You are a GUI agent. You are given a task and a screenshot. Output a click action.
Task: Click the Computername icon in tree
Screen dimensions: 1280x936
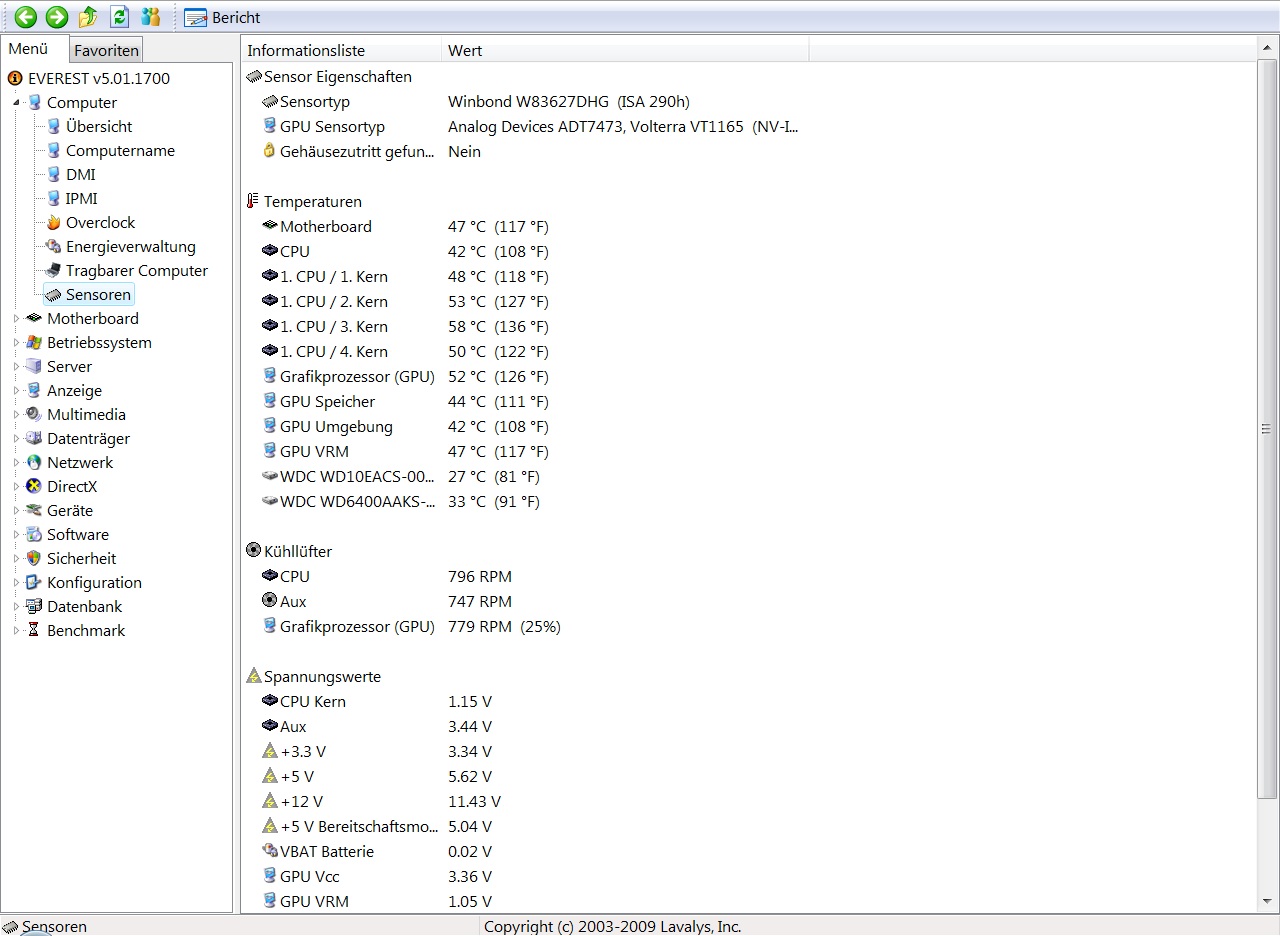coord(54,151)
